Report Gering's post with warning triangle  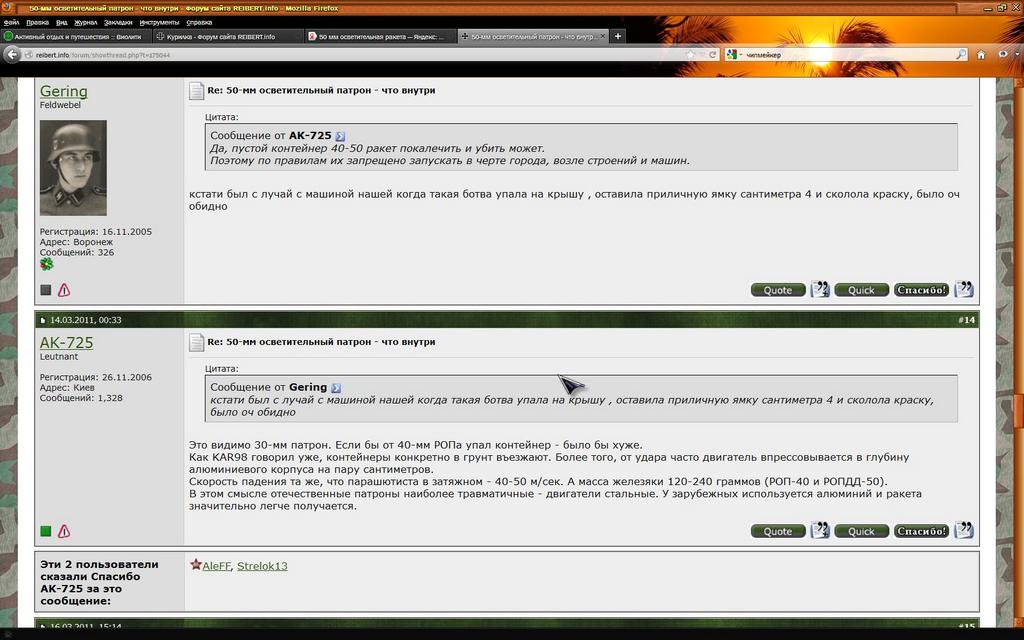[64, 290]
